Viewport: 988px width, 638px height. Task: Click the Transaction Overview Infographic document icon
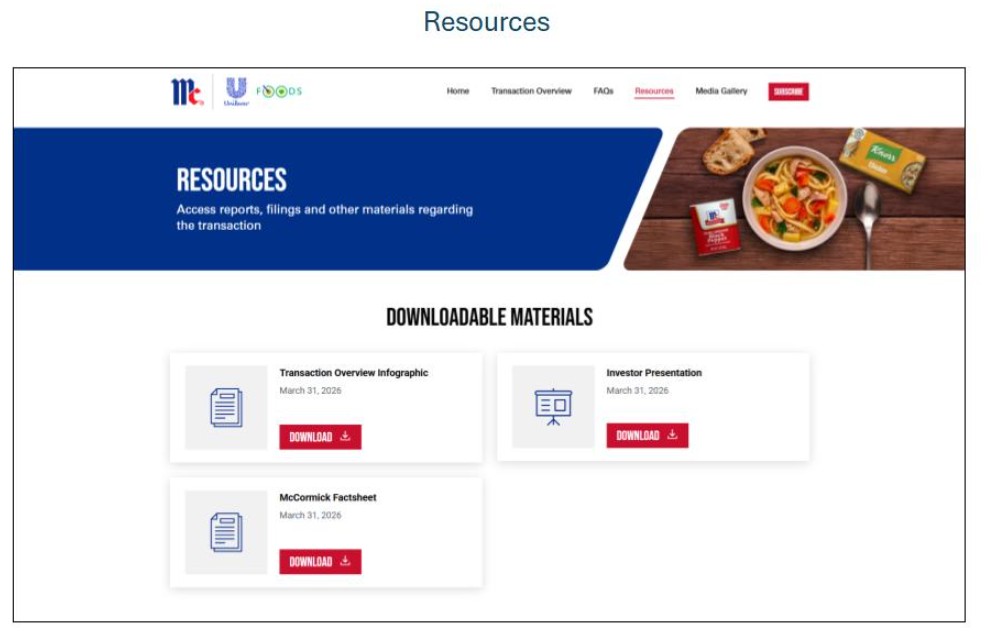coord(226,408)
